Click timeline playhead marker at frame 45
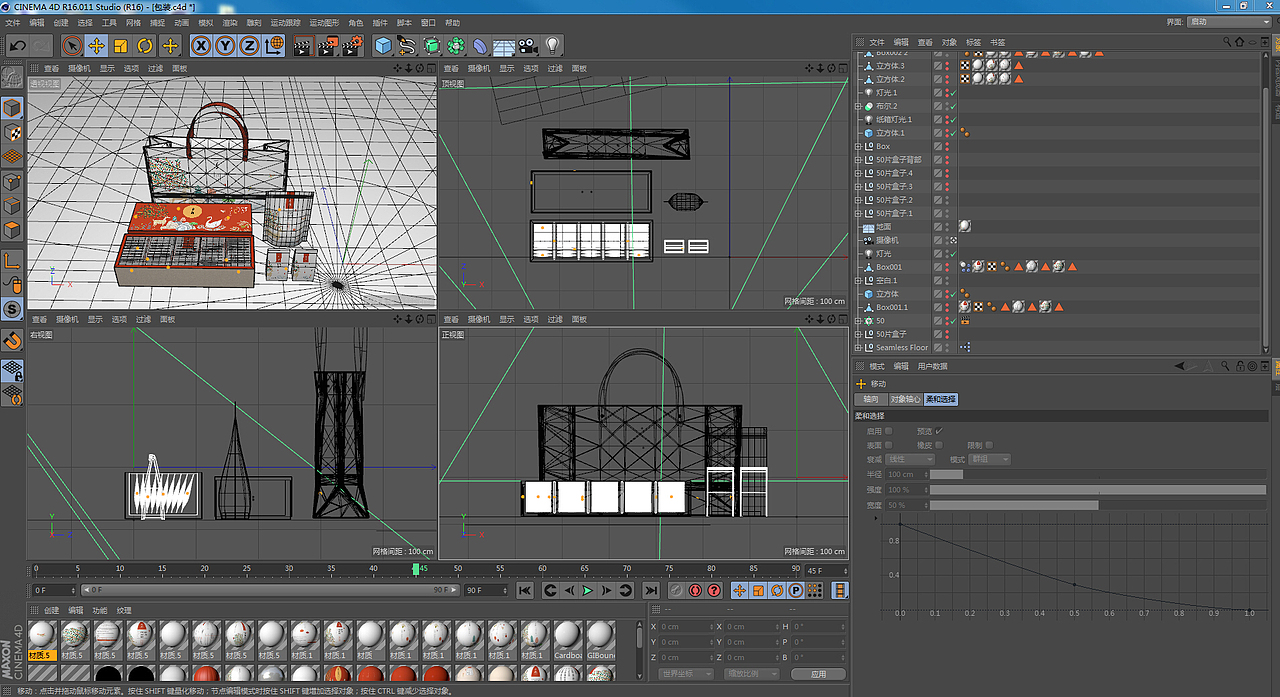The image size is (1280, 697). [x=417, y=569]
